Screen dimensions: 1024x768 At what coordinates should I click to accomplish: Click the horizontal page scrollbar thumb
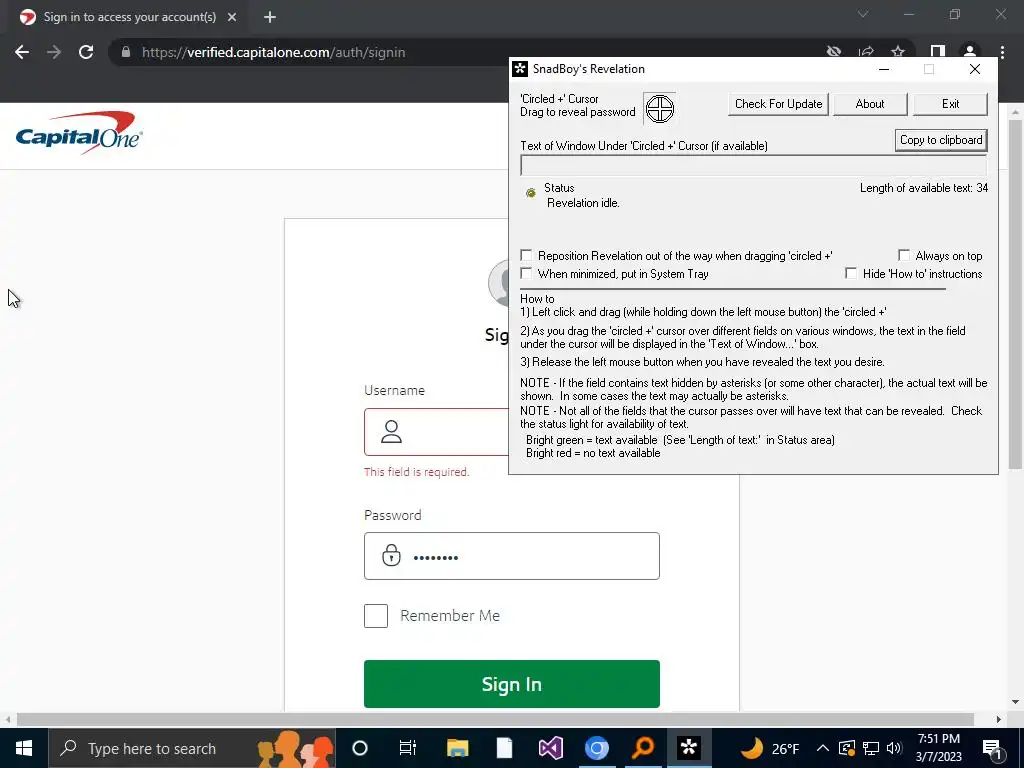pyautogui.click(x=495, y=719)
